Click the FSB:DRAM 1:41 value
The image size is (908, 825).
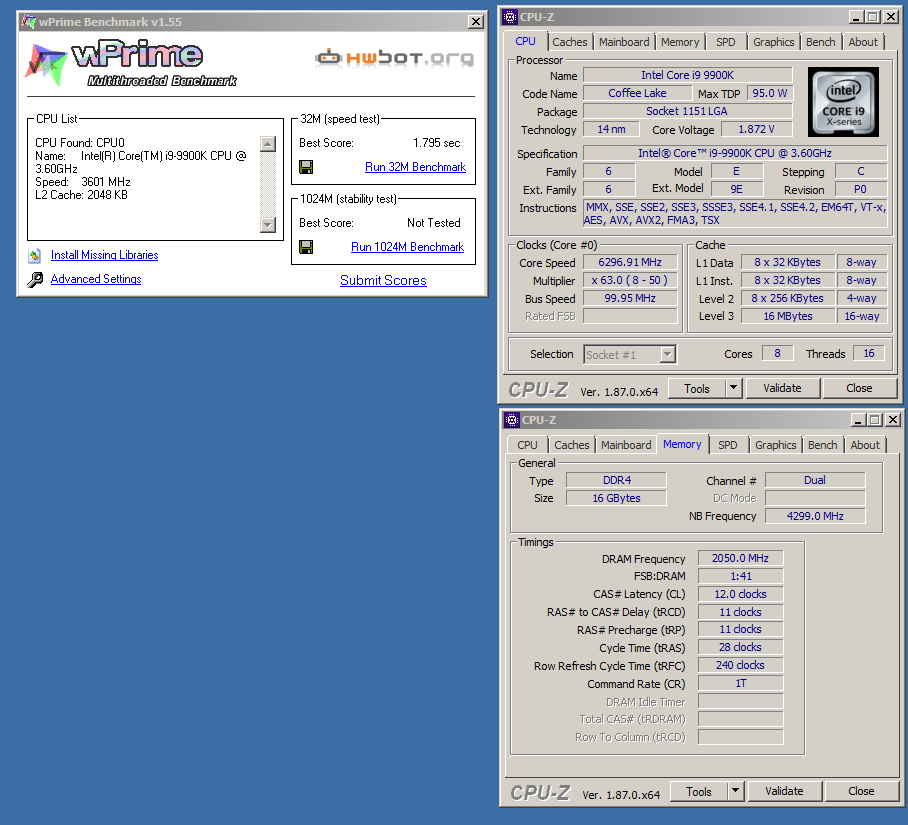click(x=740, y=576)
